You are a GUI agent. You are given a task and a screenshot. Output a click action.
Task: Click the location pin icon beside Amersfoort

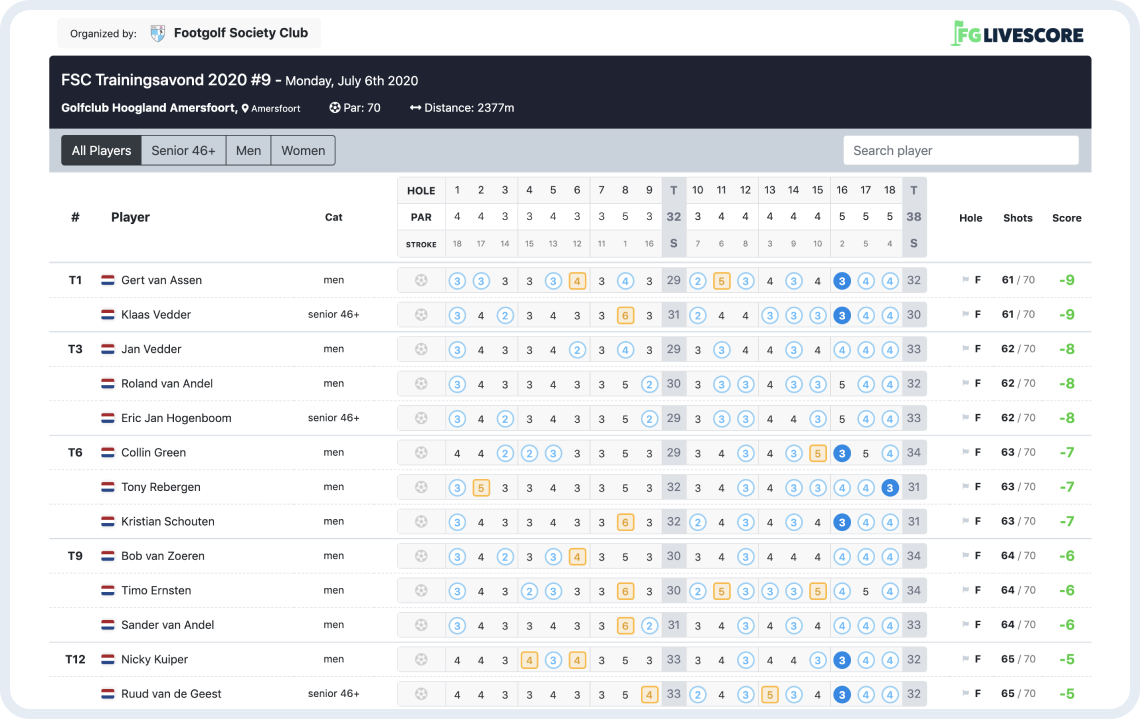[245, 108]
